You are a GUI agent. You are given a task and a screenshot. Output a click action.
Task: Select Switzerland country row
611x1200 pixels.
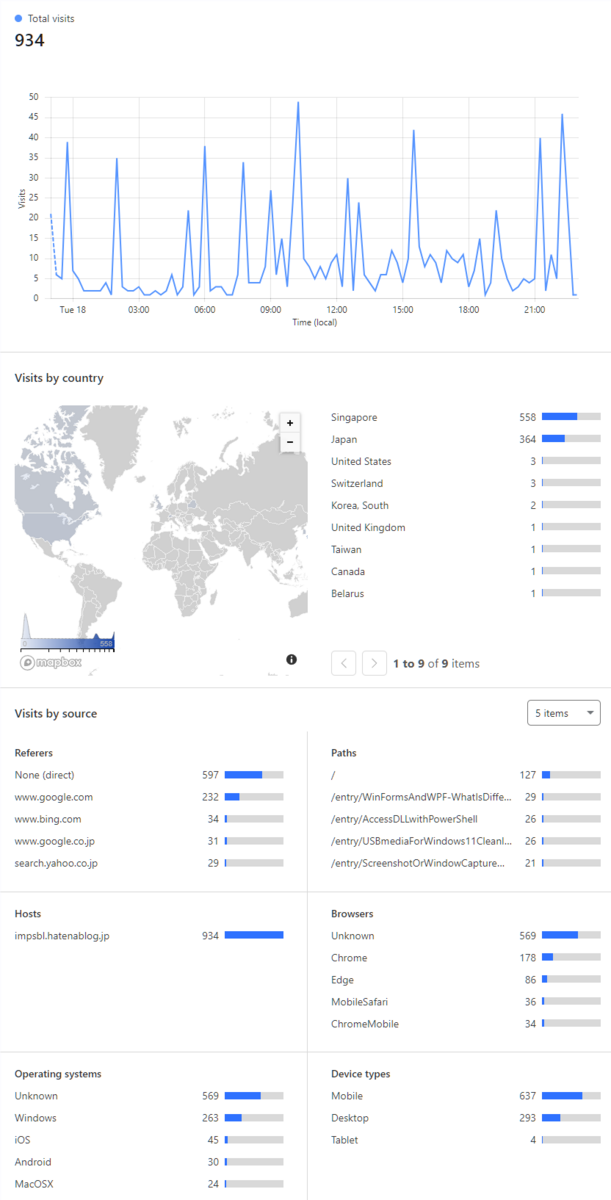click(x=466, y=483)
